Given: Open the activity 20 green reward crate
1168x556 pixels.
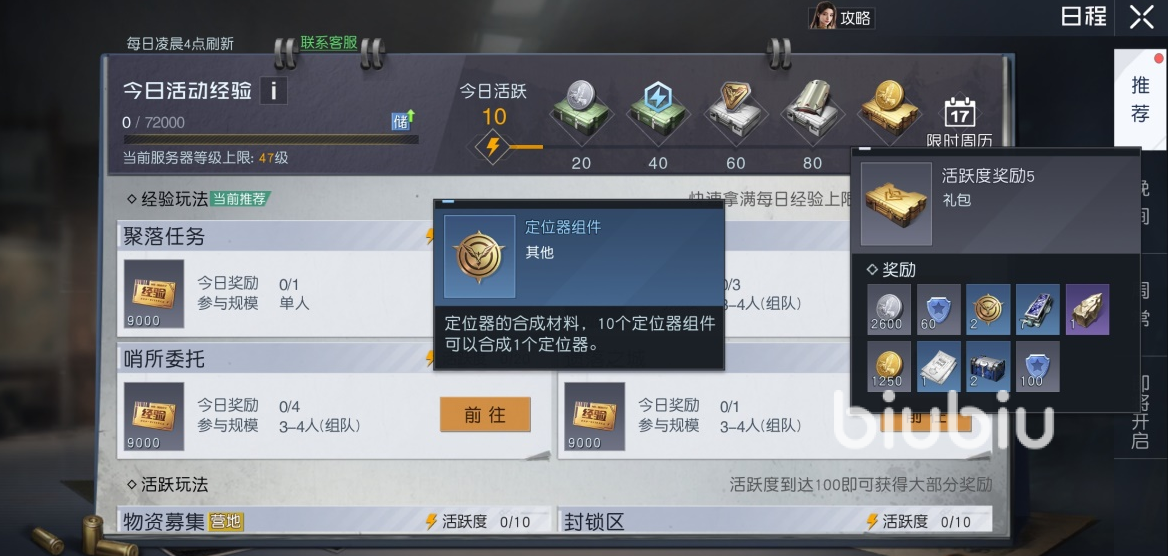Looking at the screenshot, I should [x=581, y=112].
